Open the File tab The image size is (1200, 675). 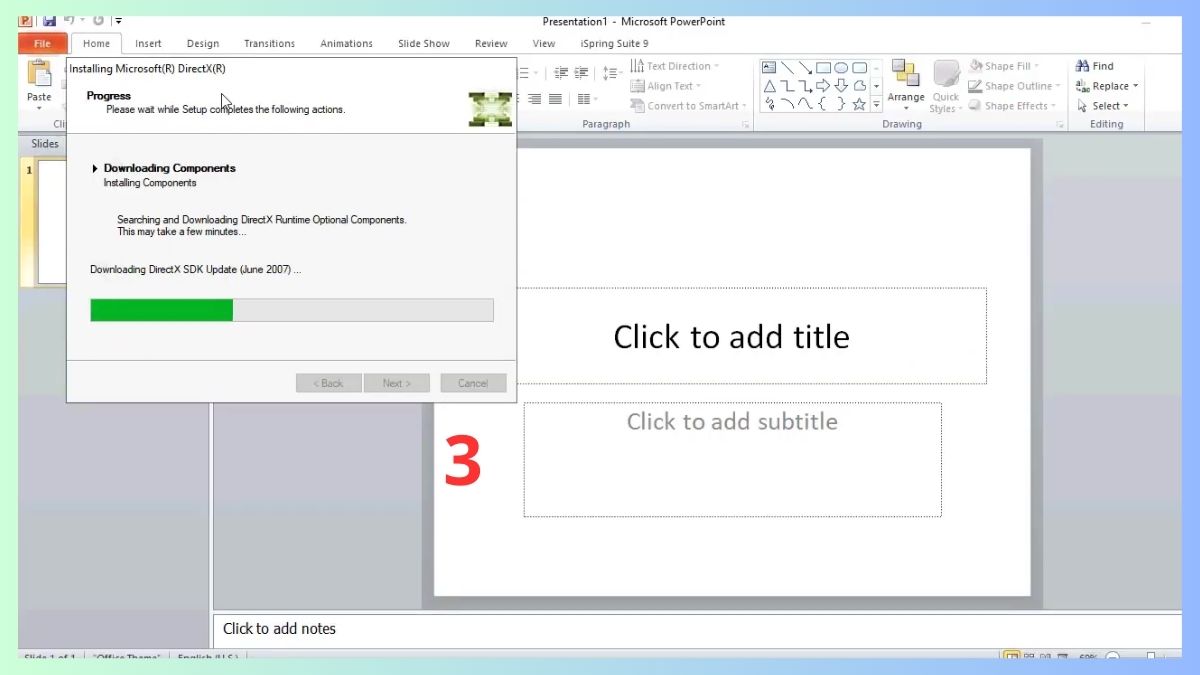[43, 44]
